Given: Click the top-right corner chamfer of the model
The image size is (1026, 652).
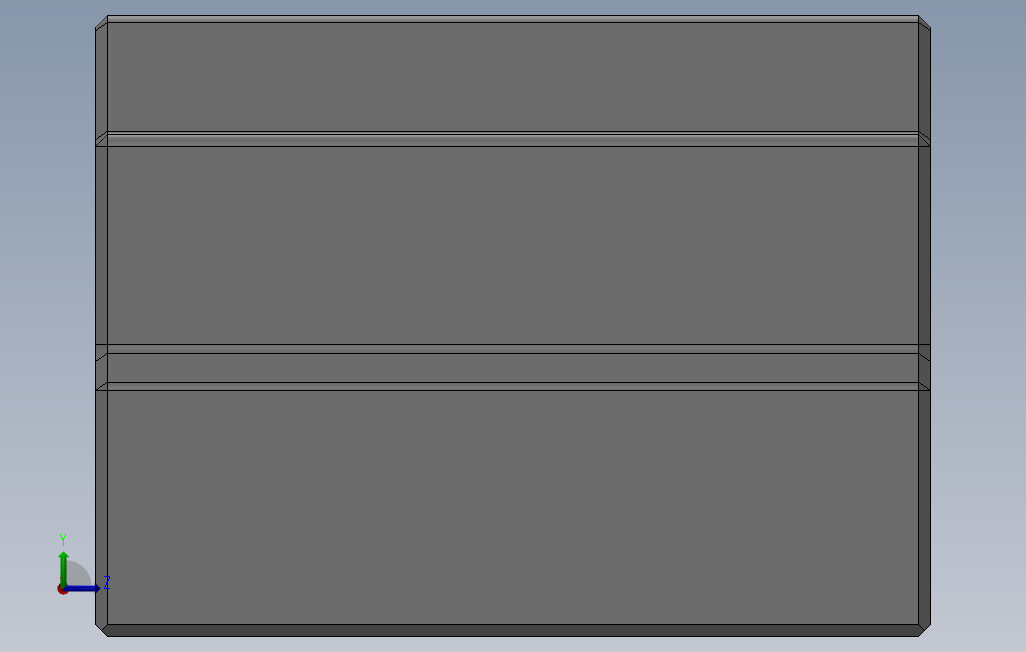Looking at the screenshot, I should (x=923, y=24).
